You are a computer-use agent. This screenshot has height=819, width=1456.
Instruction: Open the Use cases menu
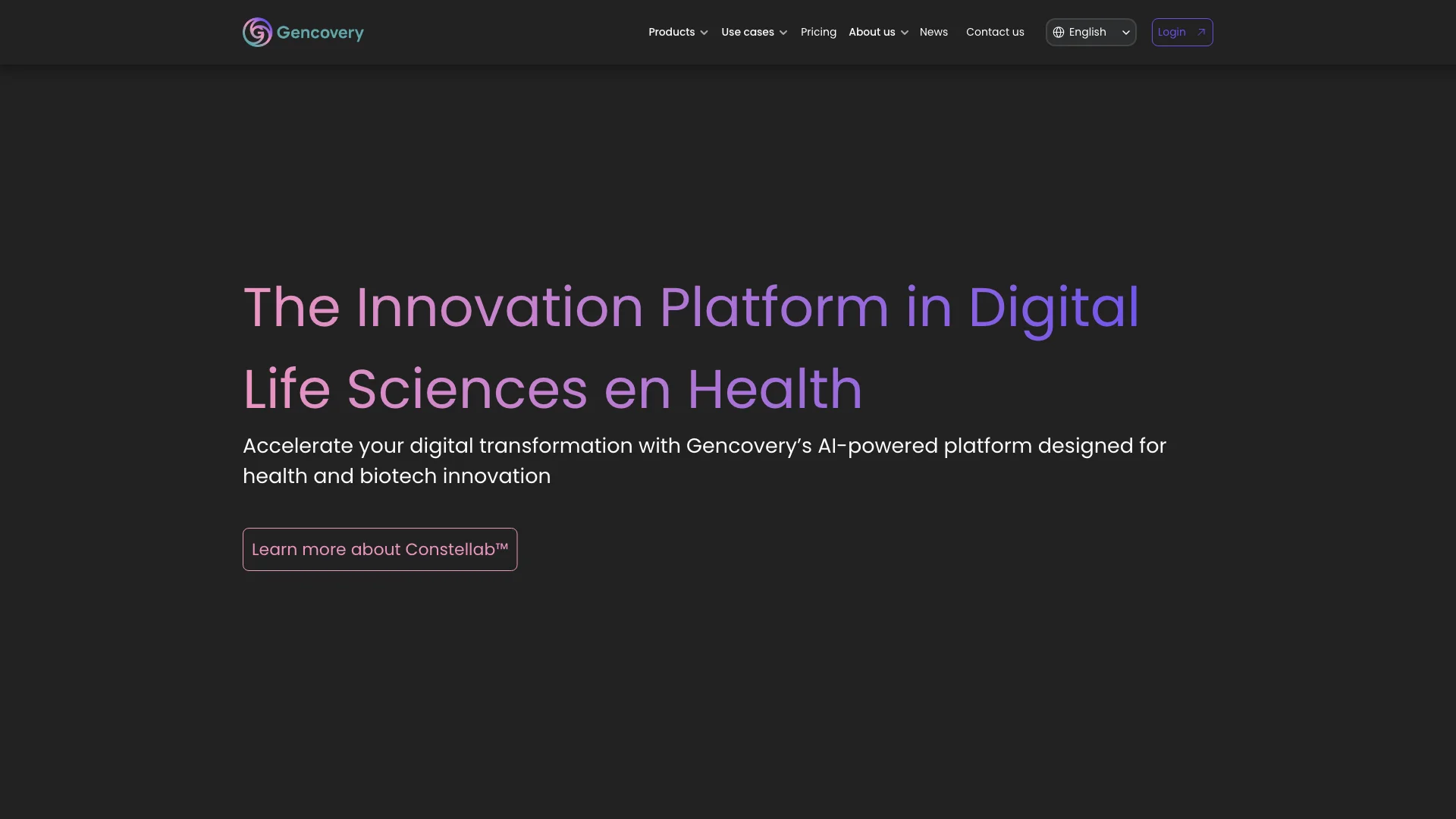pos(747,32)
